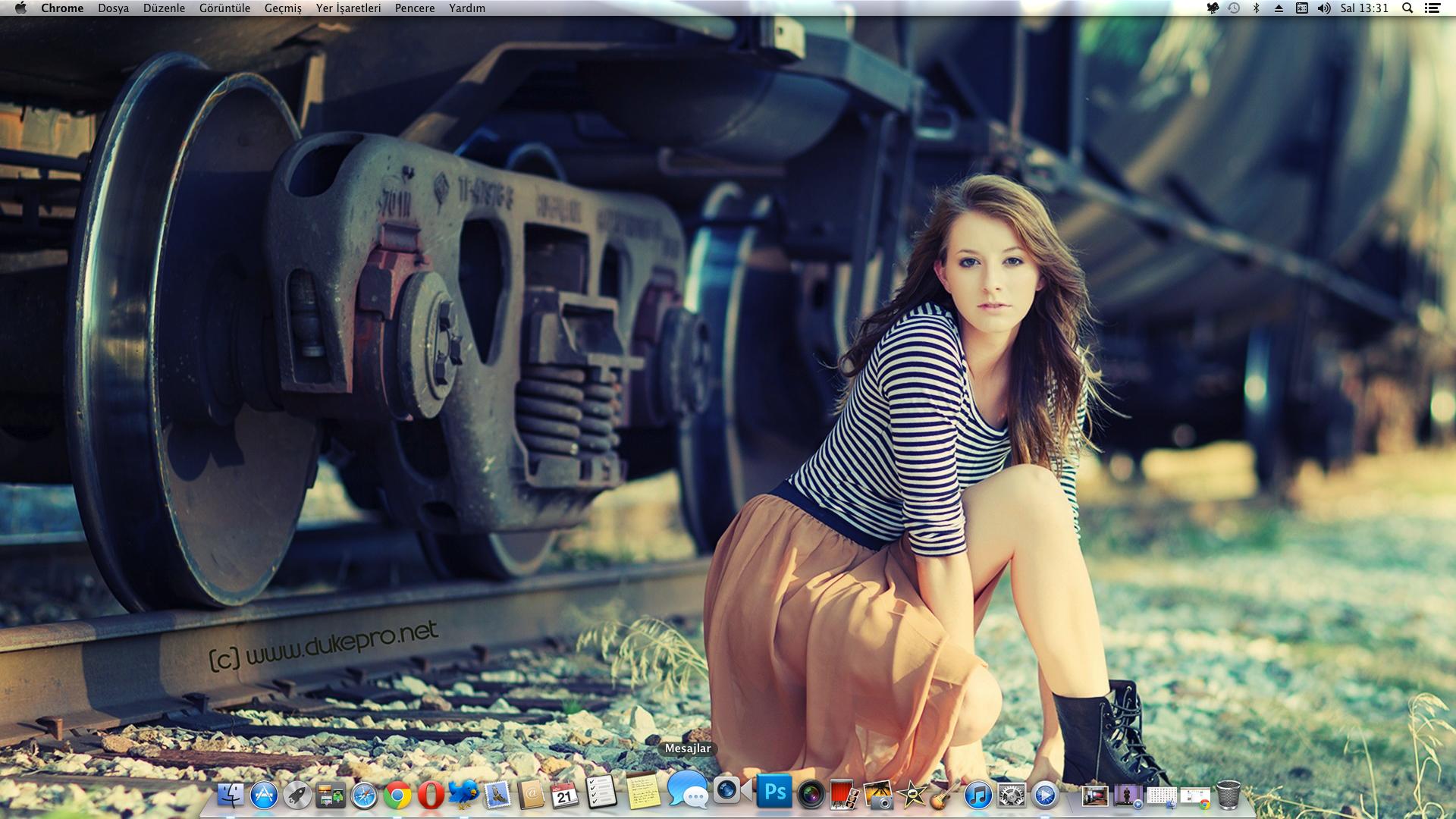The width and height of the screenshot is (1456, 819).
Task: Launch Twitter bird app in dock
Action: pyautogui.click(x=463, y=795)
